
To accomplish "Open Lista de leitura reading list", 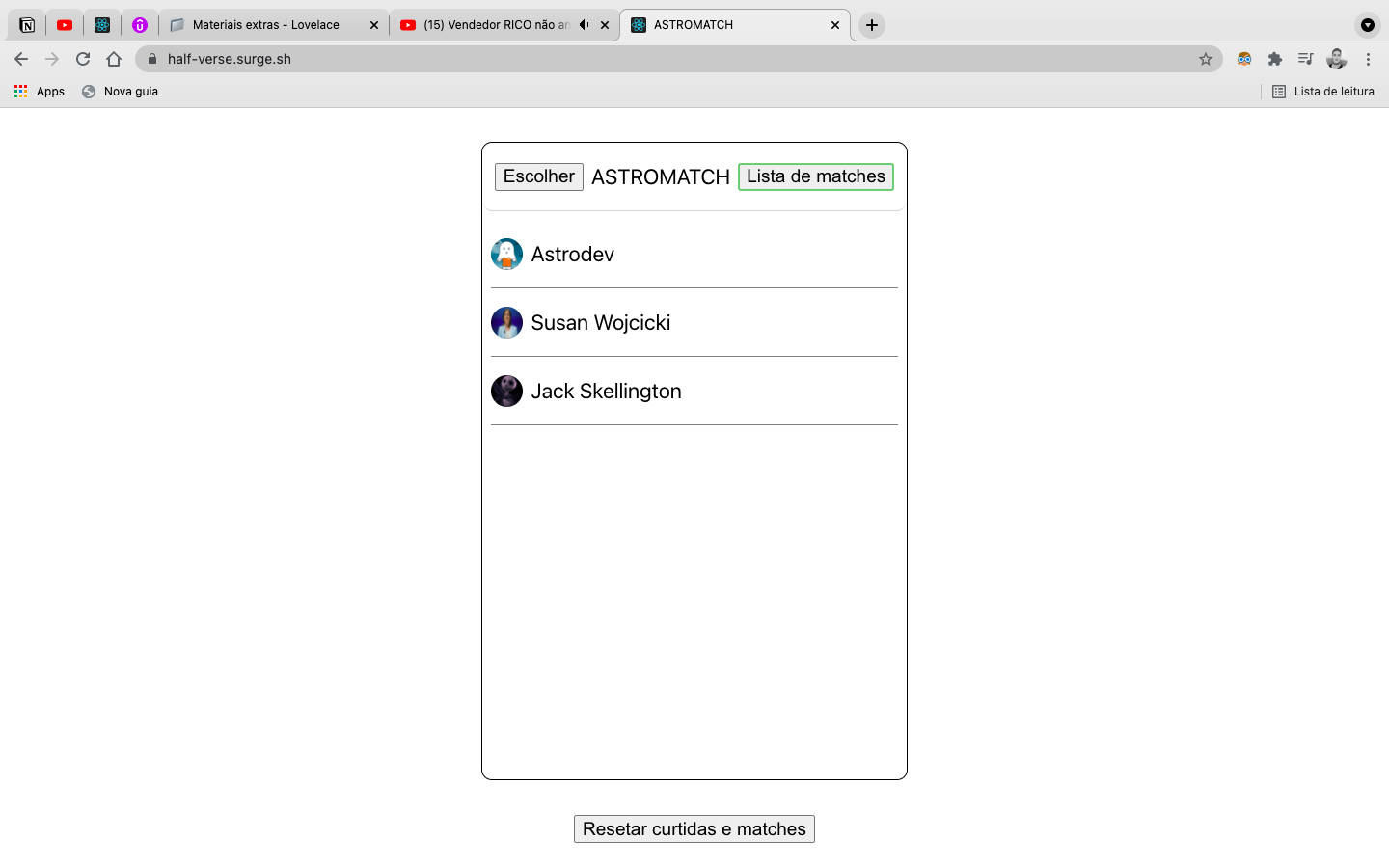I will [x=1322, y=92].
